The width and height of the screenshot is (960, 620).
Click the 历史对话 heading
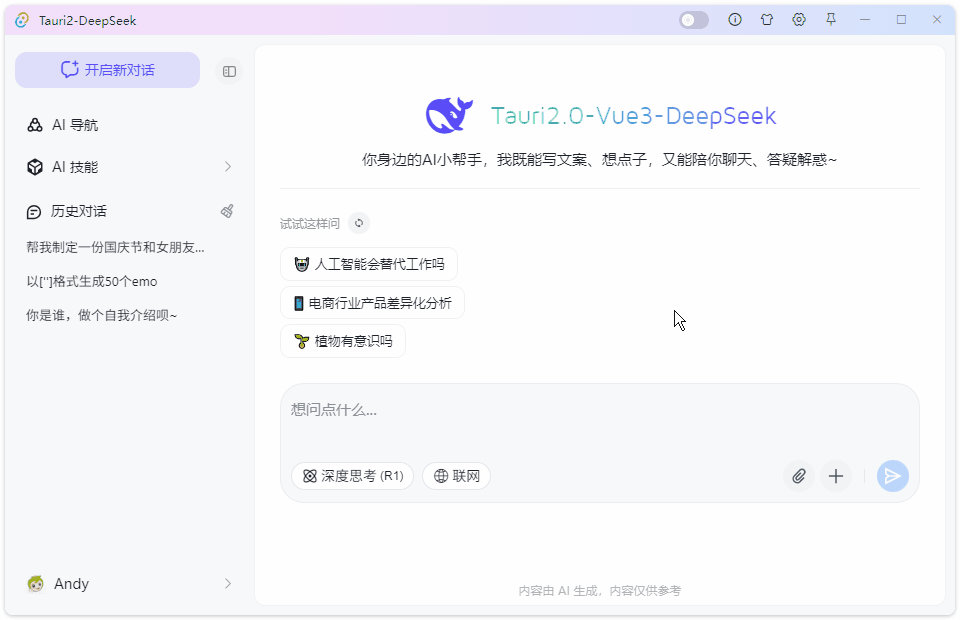tap(78, 211)
